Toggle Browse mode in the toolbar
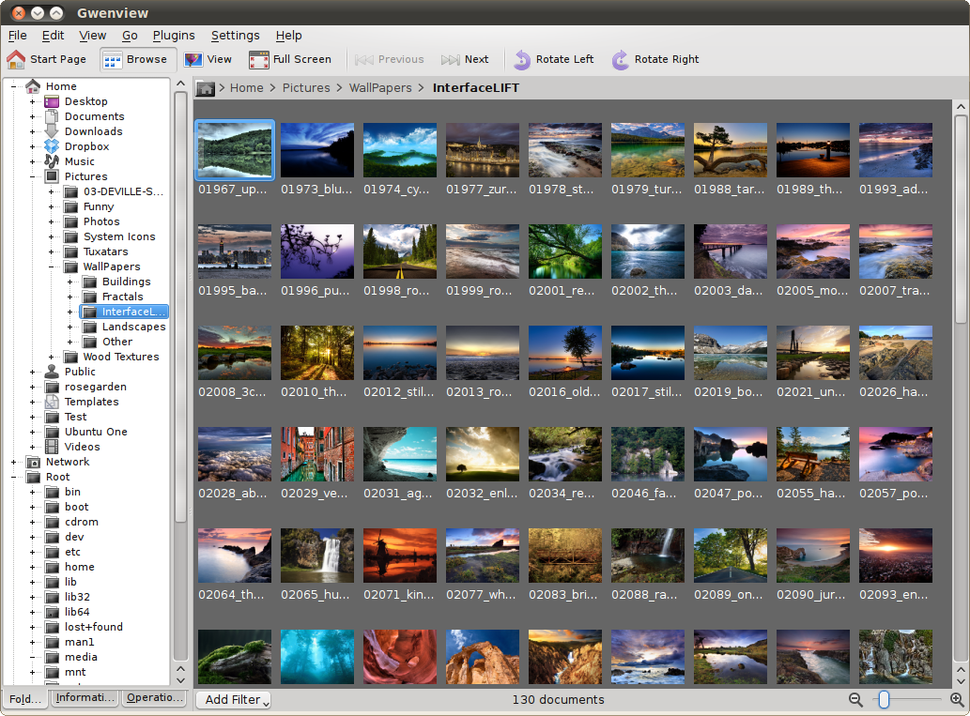 137,59
